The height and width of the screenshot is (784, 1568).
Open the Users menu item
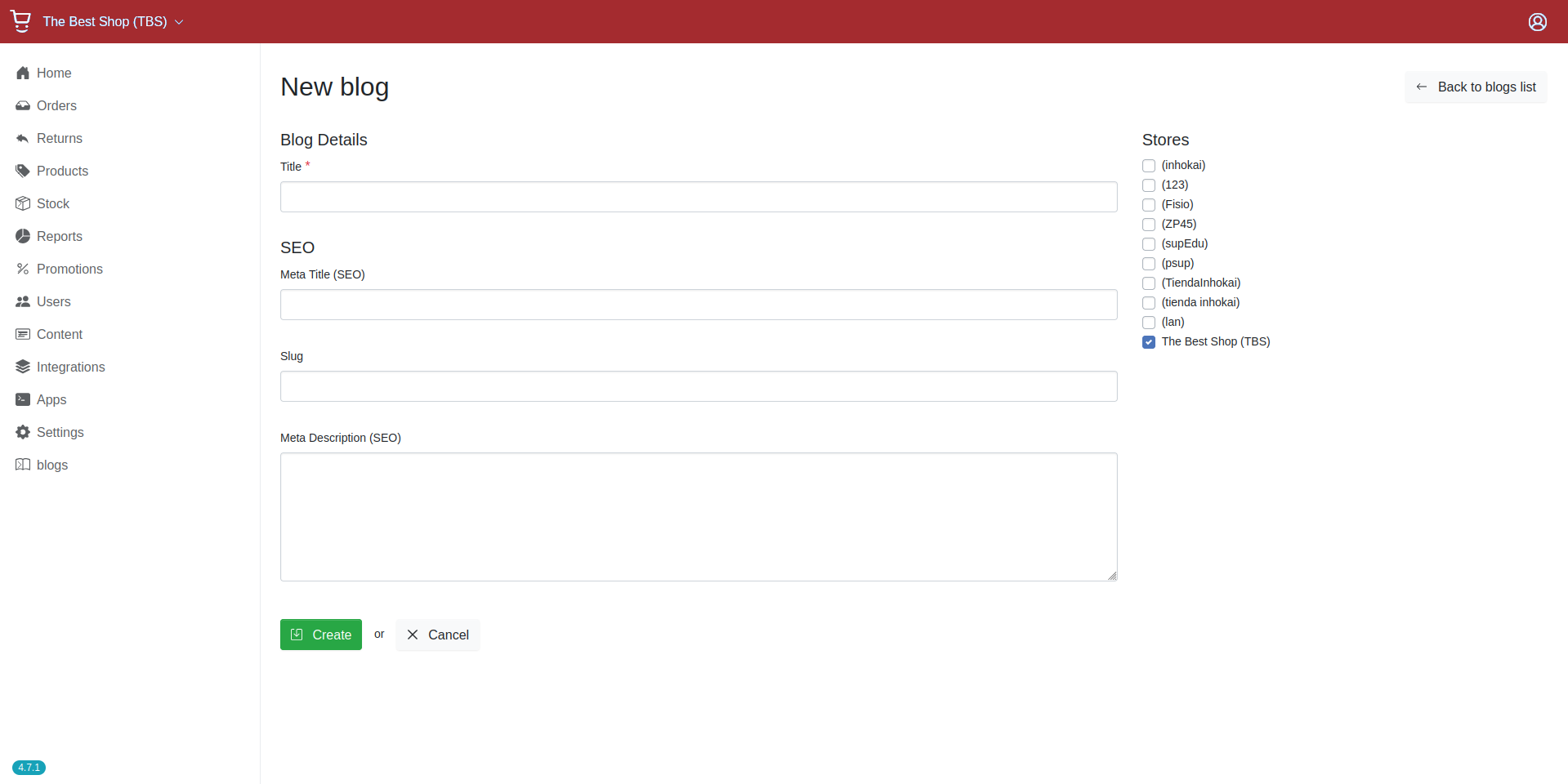(53, 302)
